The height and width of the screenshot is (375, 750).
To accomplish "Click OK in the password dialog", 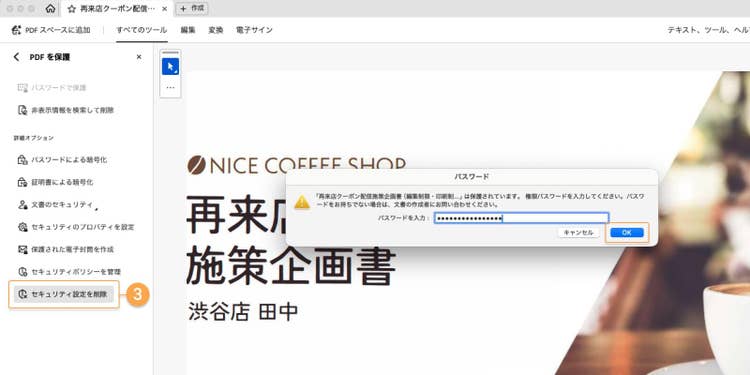I will pos(627,232).
